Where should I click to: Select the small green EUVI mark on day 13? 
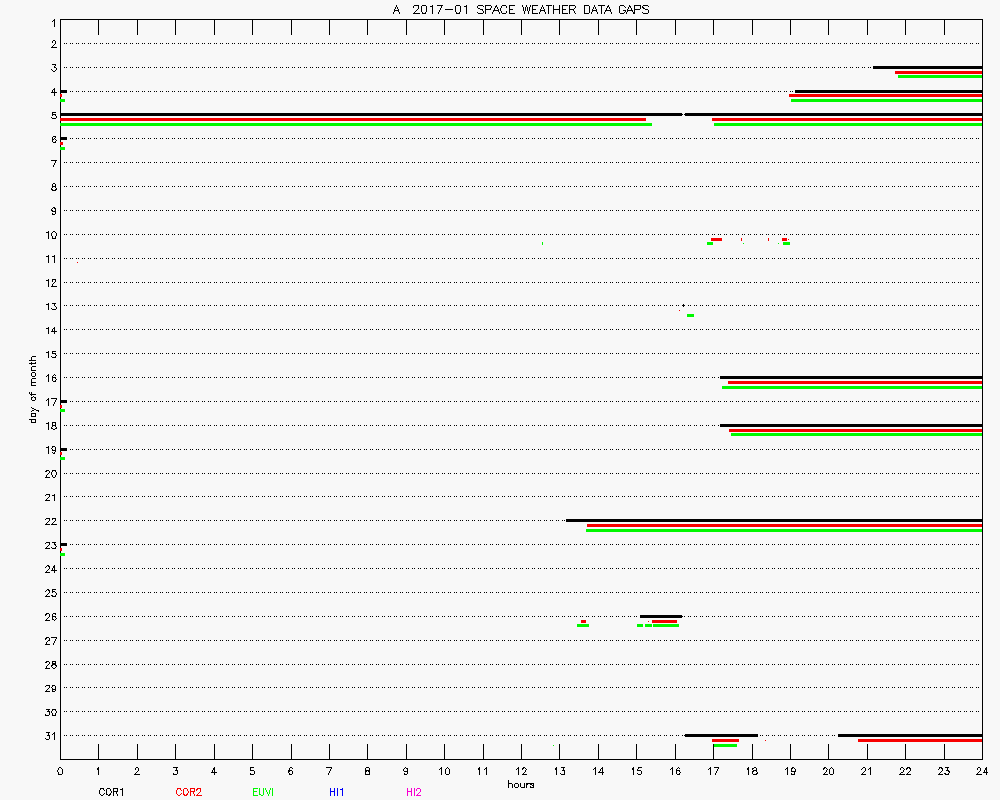[690, 315]
